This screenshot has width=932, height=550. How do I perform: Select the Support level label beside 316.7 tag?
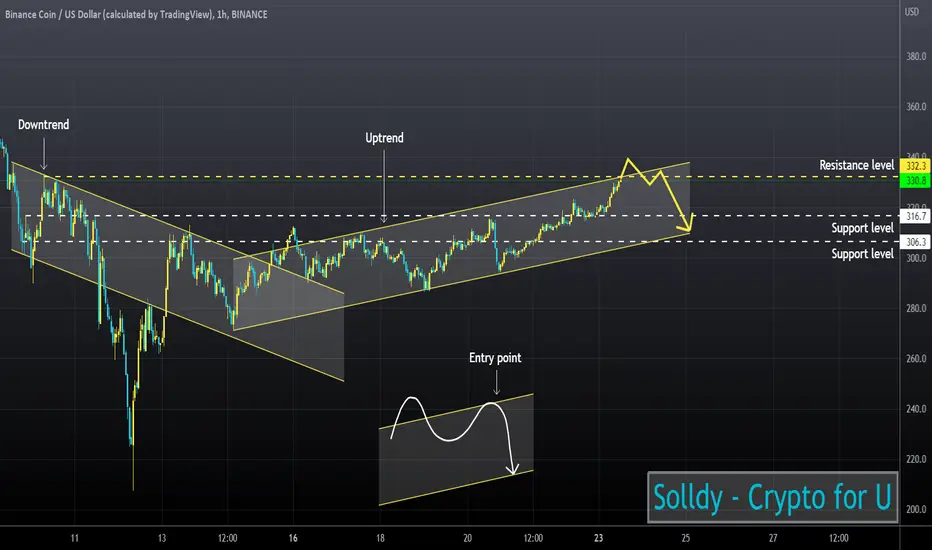pyautogui.click(x=862, y=228)
